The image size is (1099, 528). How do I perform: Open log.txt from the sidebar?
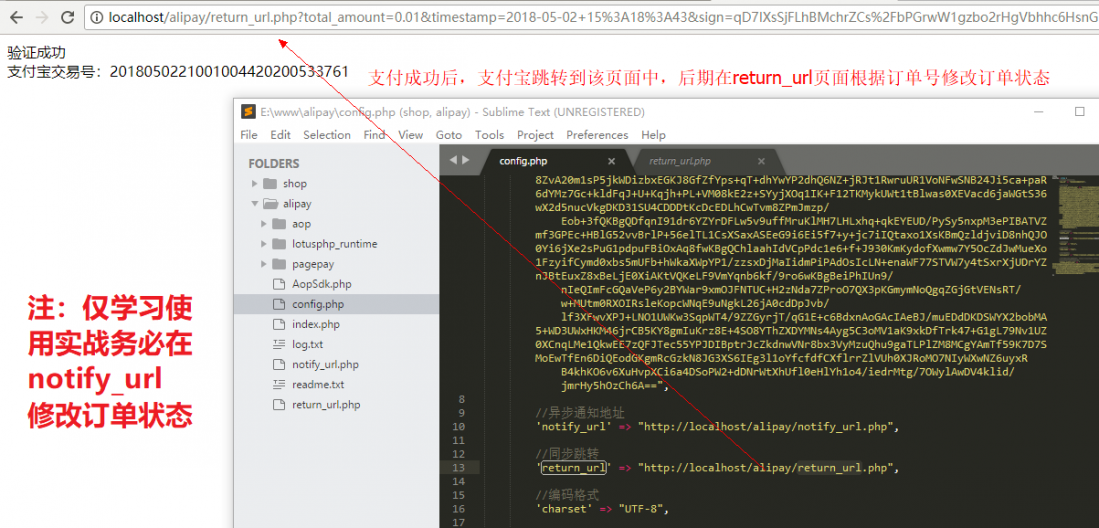click(x=308, y=344)
